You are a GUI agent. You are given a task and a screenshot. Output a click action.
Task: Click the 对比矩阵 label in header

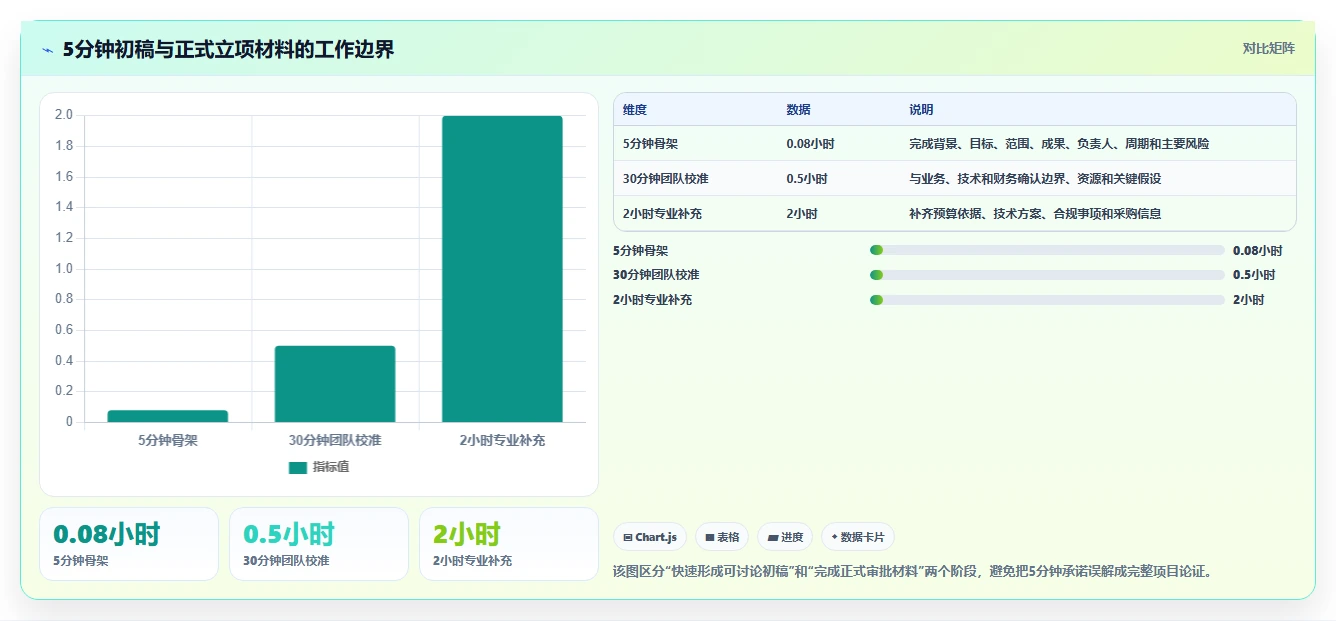pos(1268,48)
